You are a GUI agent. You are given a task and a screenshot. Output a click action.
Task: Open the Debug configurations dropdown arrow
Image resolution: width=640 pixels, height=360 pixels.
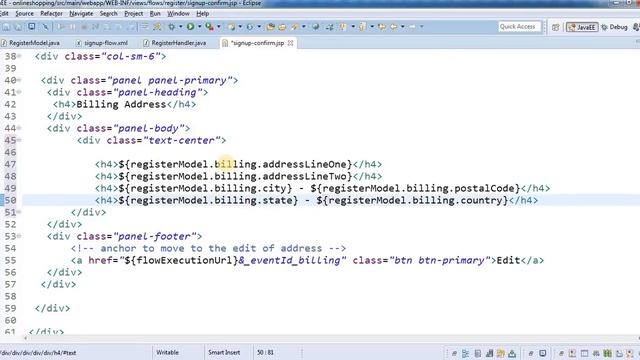point(180,27)
